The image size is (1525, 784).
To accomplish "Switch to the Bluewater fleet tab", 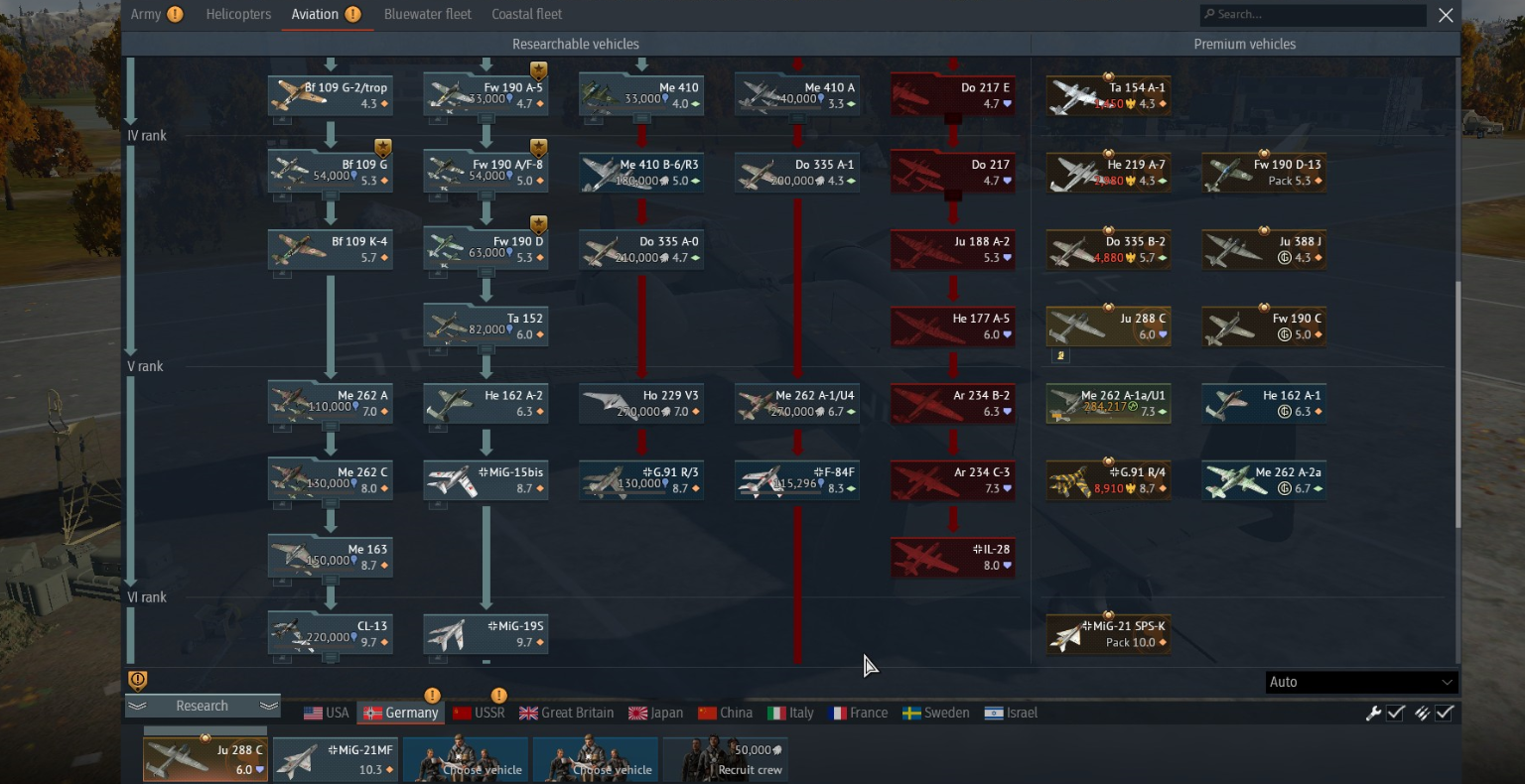I will tap(428, 14).
